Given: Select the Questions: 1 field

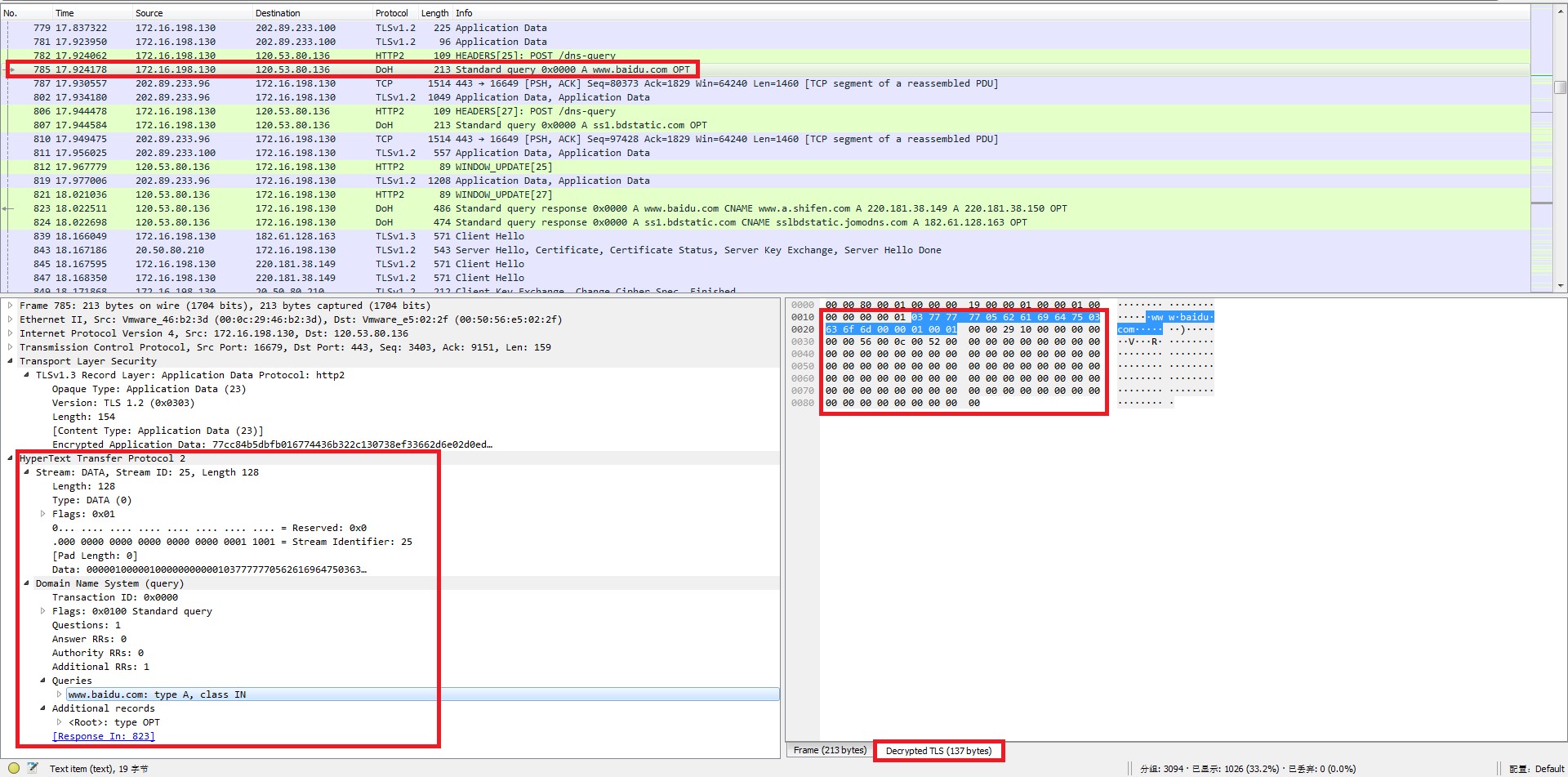Looking at the screenshot, I should pyautogui.click(x=86, y=625).
